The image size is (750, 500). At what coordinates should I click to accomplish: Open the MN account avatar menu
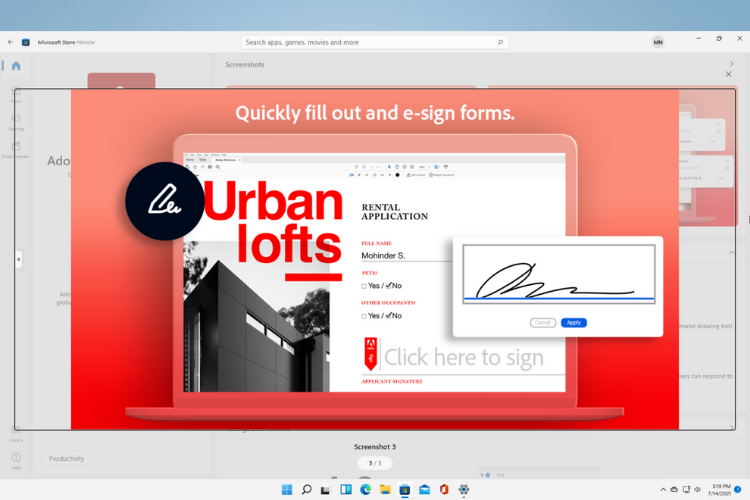pos(658,42)
